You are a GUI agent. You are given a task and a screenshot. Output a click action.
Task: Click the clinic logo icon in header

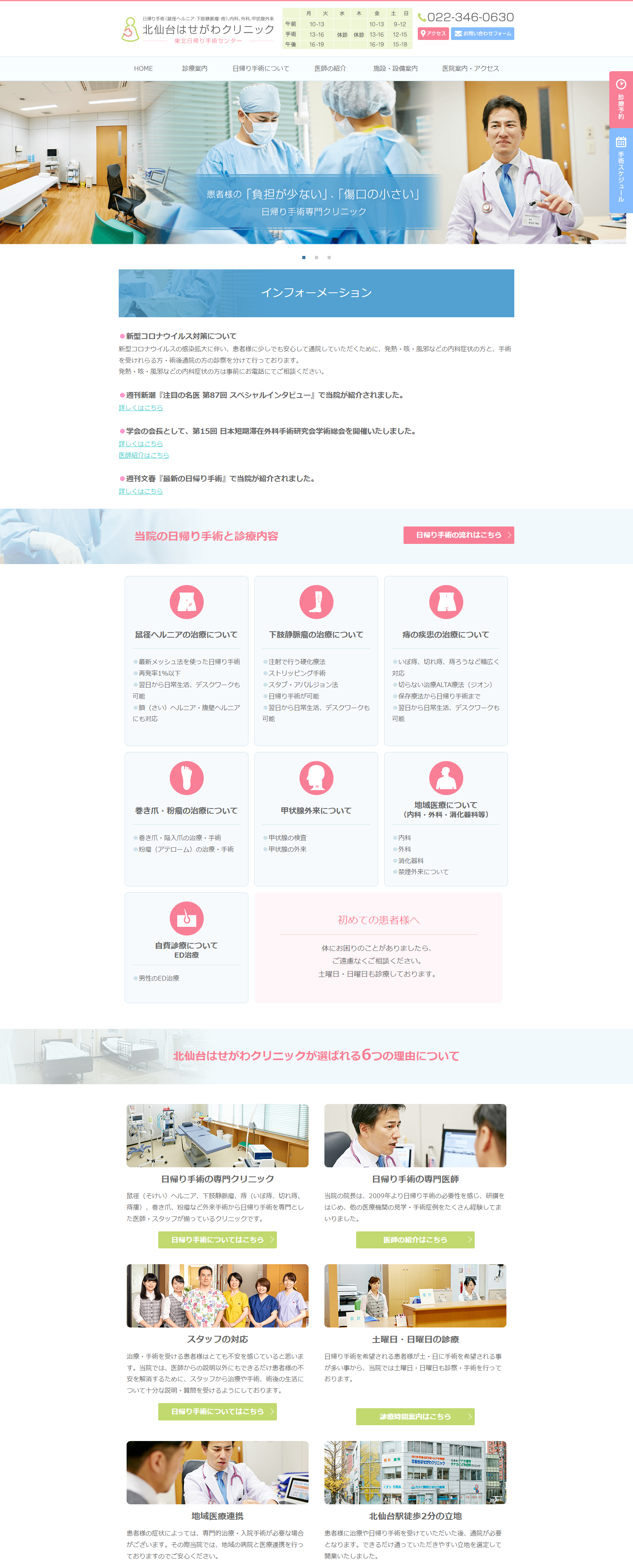[130, 29]
